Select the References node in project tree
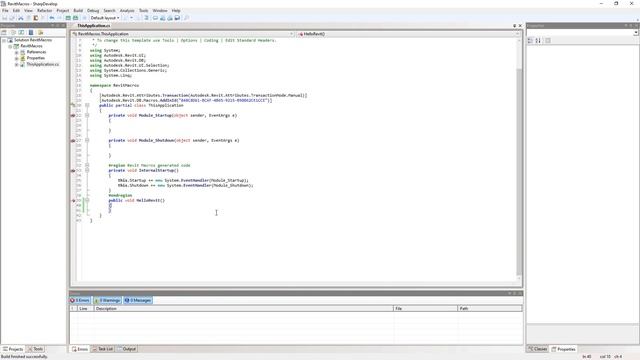Screen dimensions: 640x360 coord(36,52)
